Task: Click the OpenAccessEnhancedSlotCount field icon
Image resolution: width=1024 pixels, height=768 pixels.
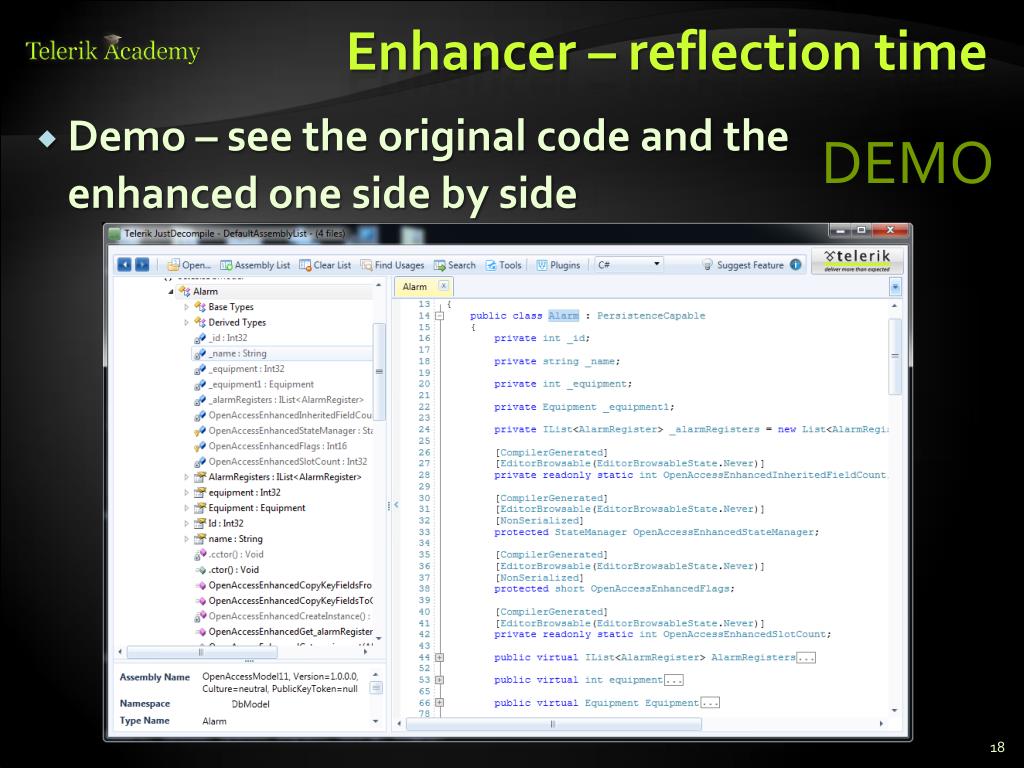Action: click(x=200, y=462)
